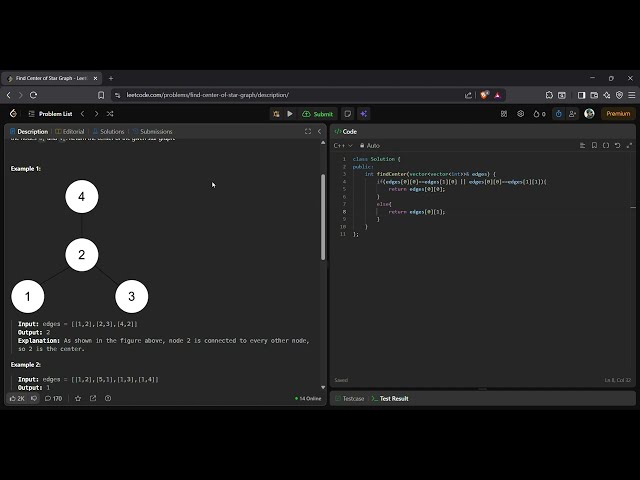Open the notes icon beside Submit
This screenshot has height=480, width=640.
348,114
